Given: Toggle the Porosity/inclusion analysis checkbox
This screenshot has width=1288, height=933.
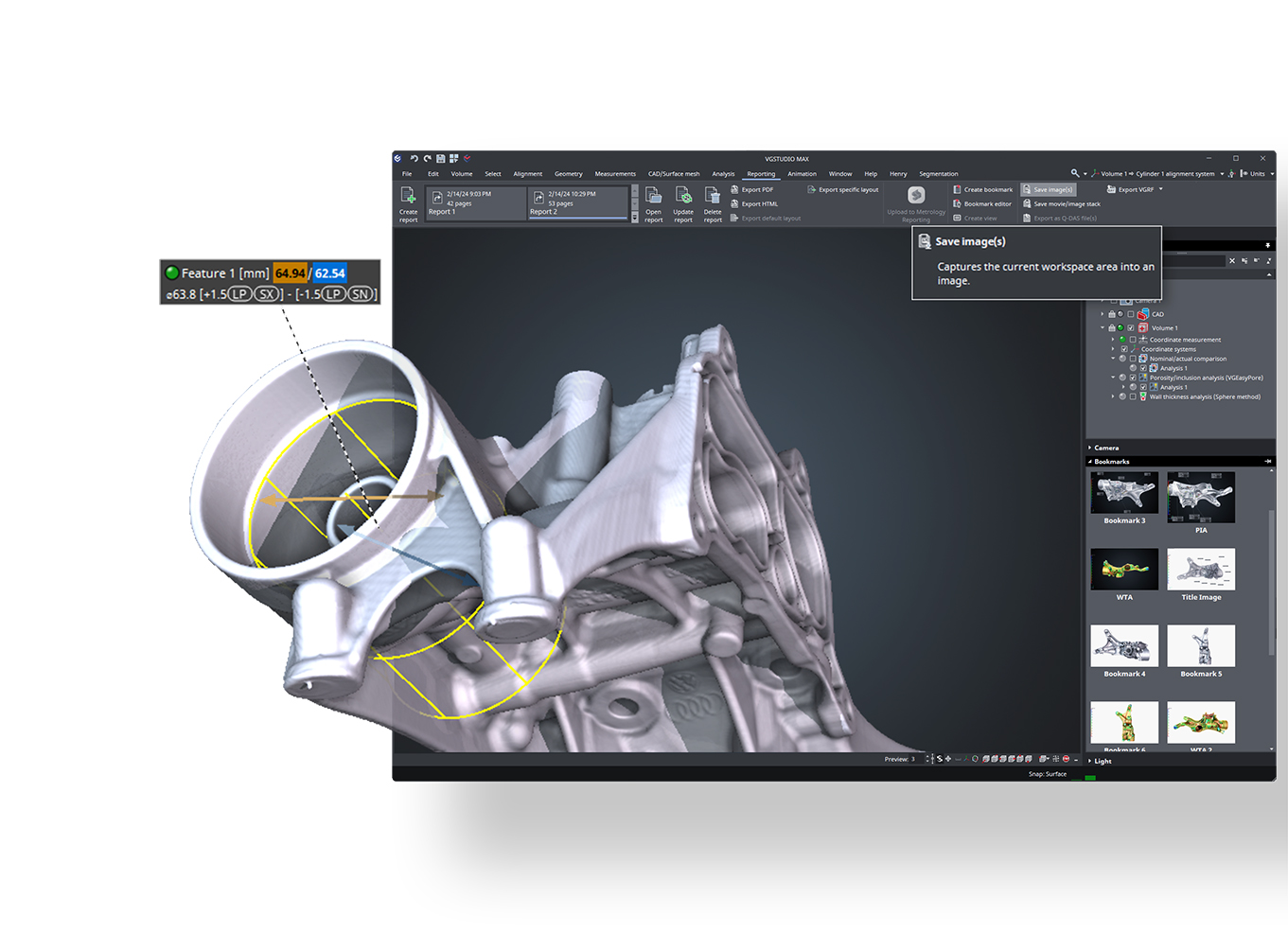Looking at the screenshot, I should point(1133,378).
